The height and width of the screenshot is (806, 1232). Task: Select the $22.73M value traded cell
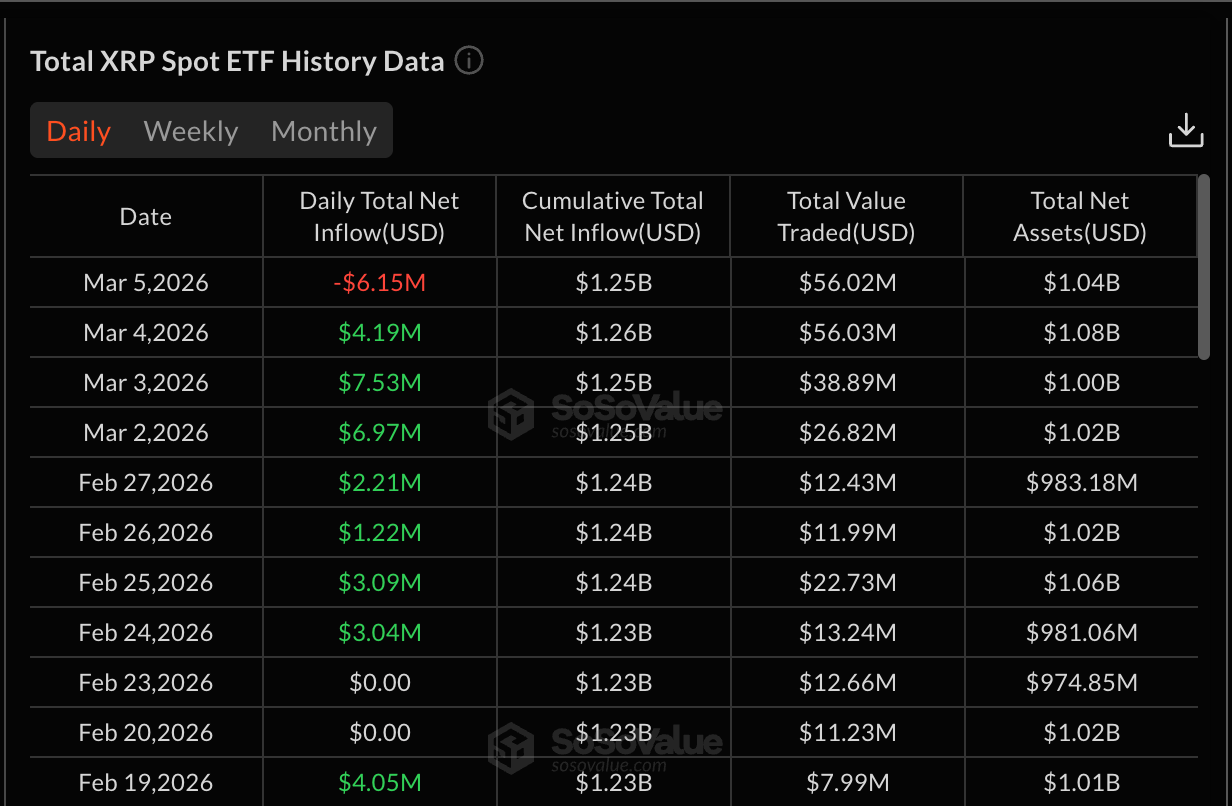click(847, 583)
